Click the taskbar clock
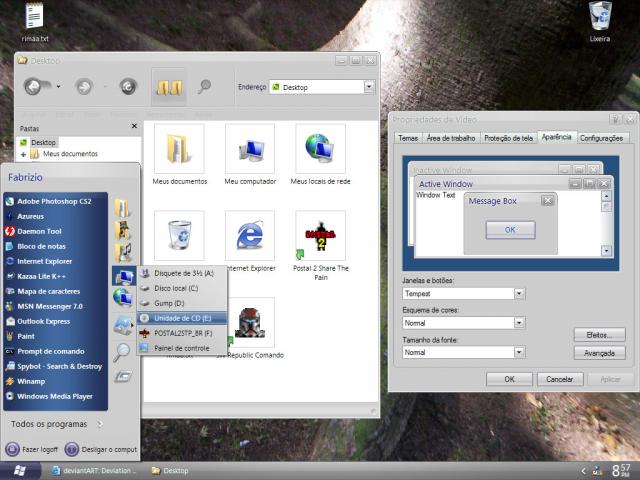The height and width of the screenshot is (480, 640). click(x=621, y=471)
